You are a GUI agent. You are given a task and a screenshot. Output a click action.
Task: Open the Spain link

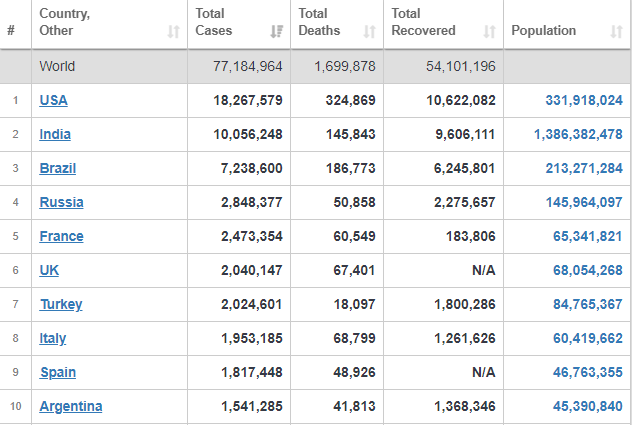[x=58, y=372]
